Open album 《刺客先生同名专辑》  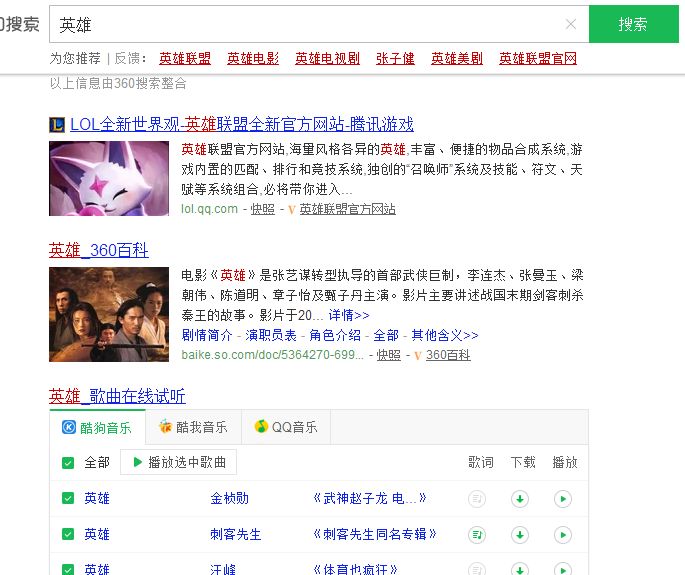click(x=375, y=534)
